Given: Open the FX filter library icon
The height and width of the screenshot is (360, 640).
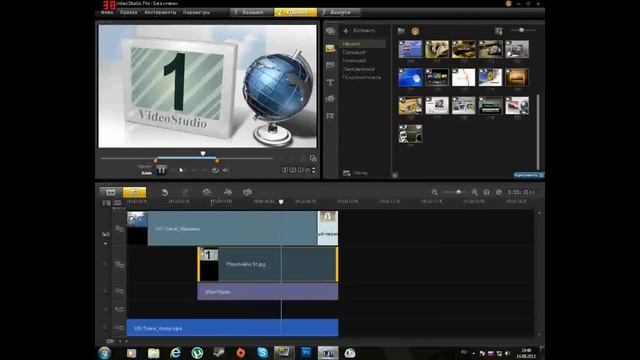Looking at the screenshot, I should (330, 116).
